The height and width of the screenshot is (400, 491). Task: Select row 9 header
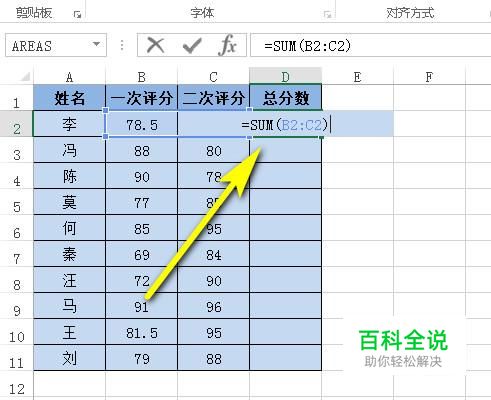pyautogui.click(x=17, y=306)
